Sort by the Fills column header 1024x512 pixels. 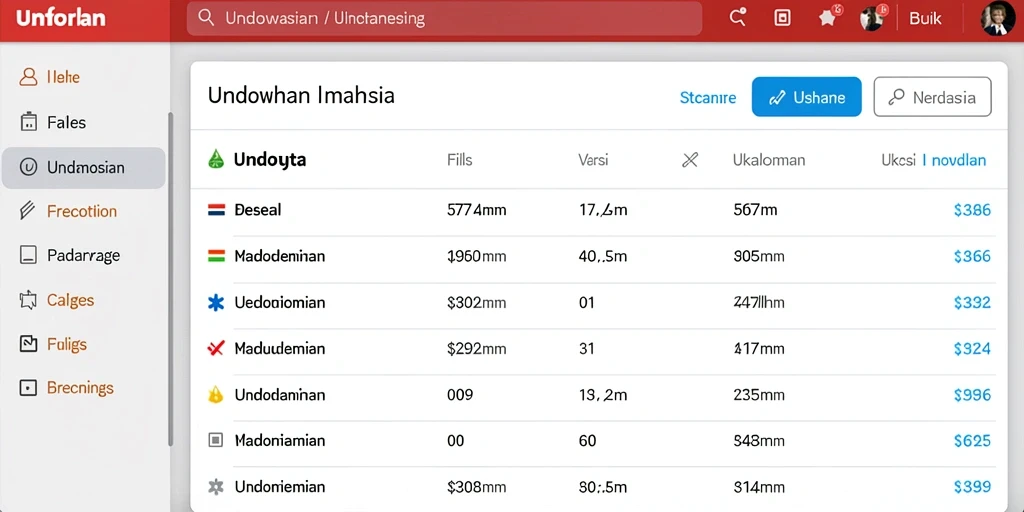[x=460, y=159]
